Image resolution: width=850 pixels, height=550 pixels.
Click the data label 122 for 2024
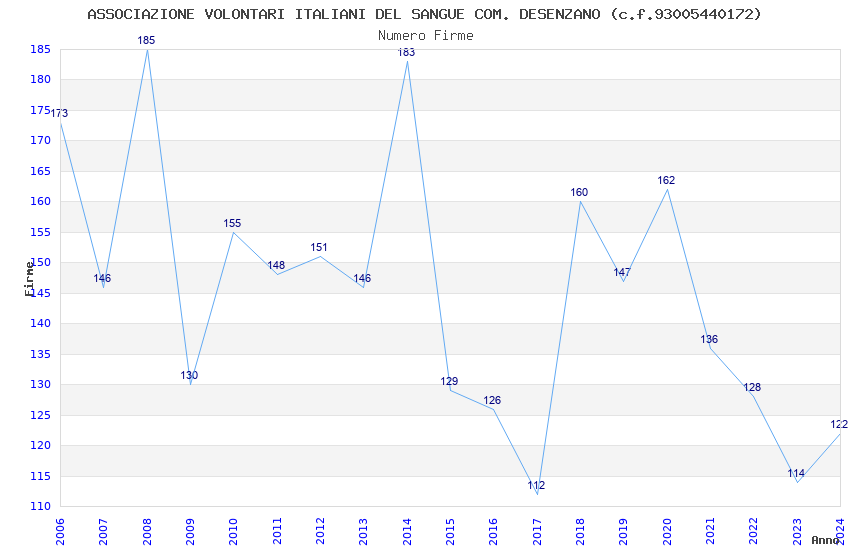pos(839,424)
